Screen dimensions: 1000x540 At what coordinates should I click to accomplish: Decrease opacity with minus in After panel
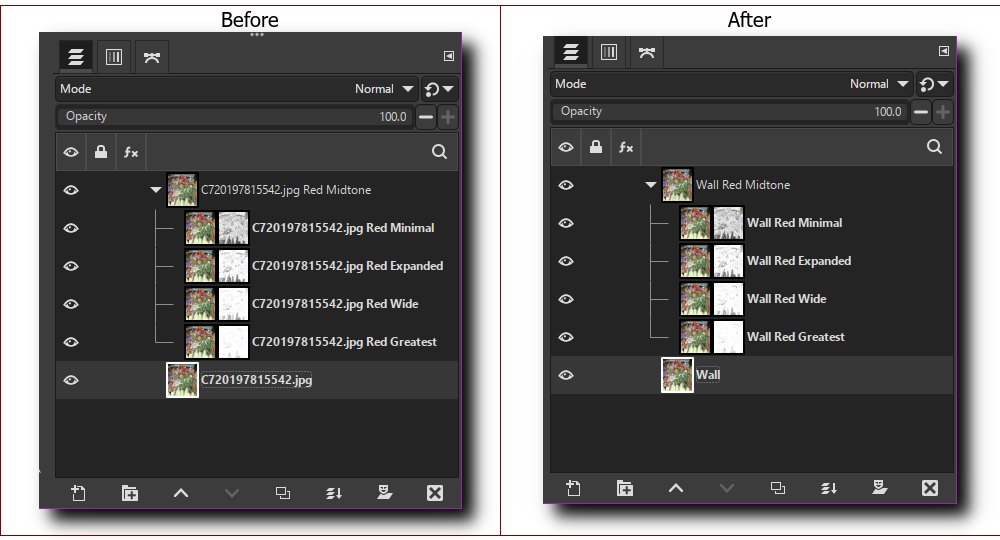coord(921,112)
